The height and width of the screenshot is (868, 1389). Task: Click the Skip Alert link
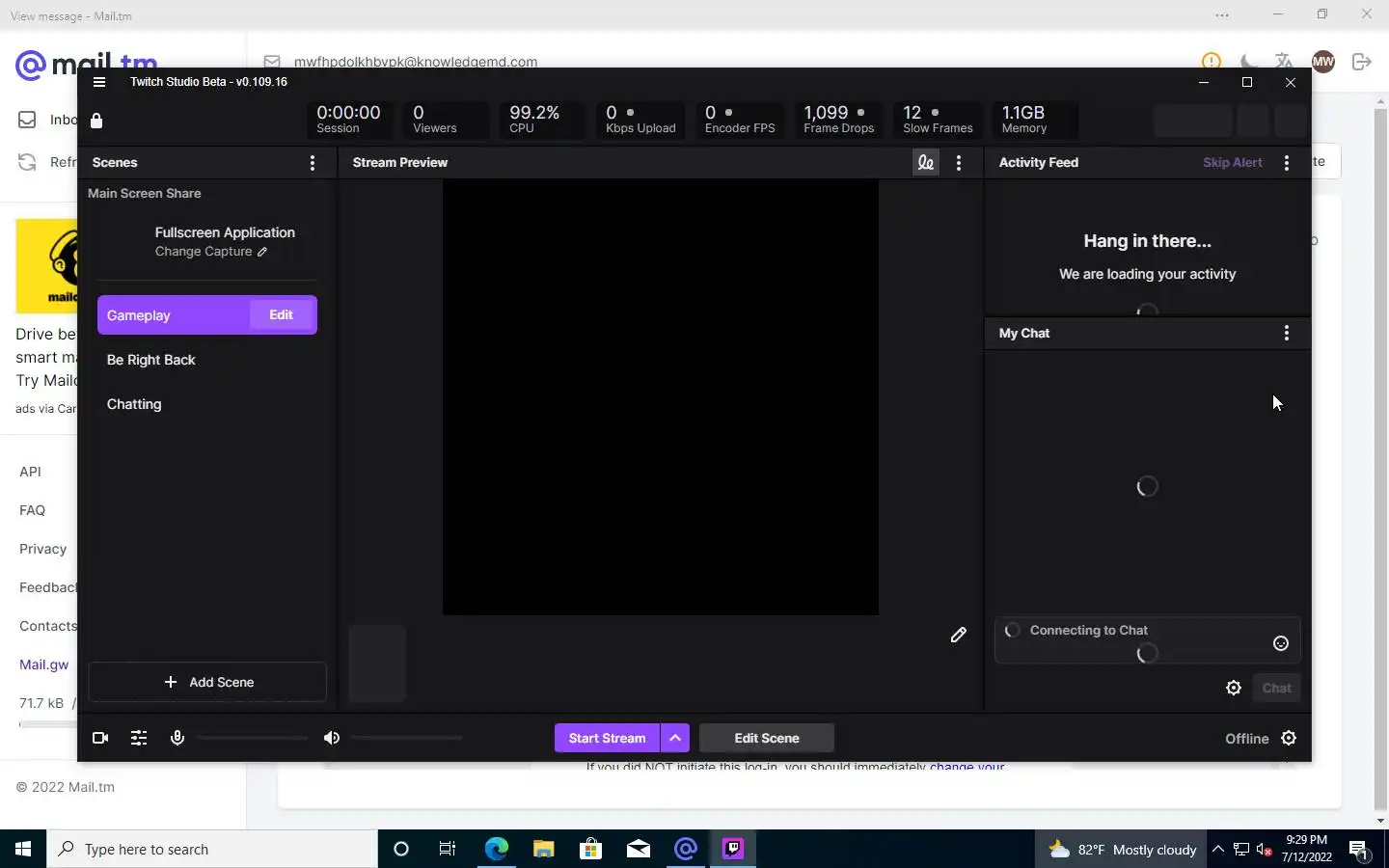(x=1233, y=162)
